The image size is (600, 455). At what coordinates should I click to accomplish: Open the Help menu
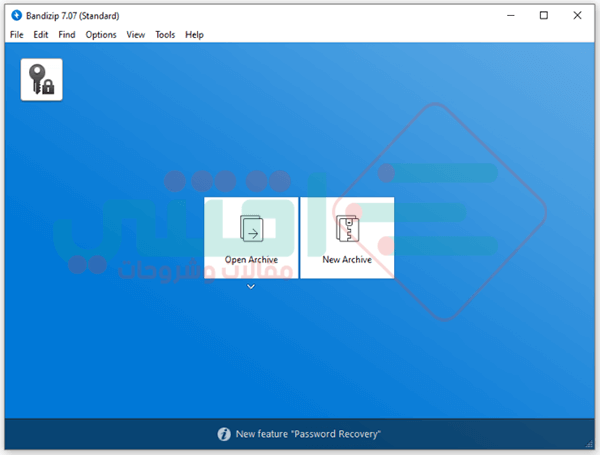(x=194, y=35)
